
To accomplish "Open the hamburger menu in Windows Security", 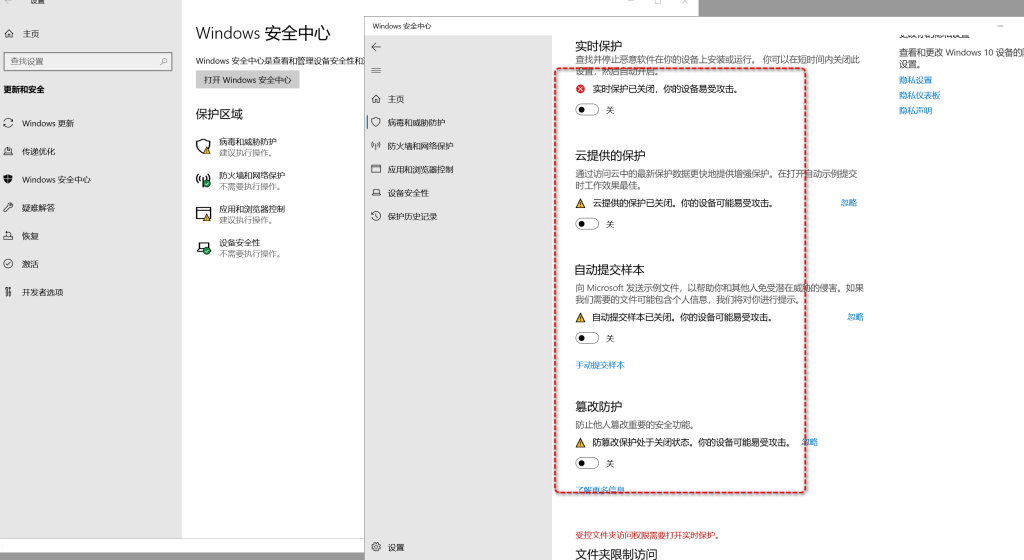I will [x=376, y=70].
